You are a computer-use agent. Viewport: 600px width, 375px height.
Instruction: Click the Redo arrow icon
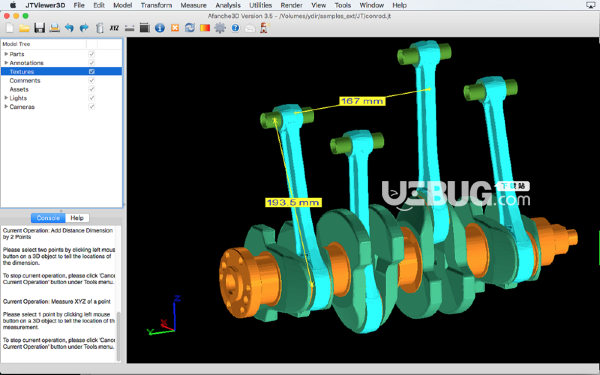pos(84,28)
